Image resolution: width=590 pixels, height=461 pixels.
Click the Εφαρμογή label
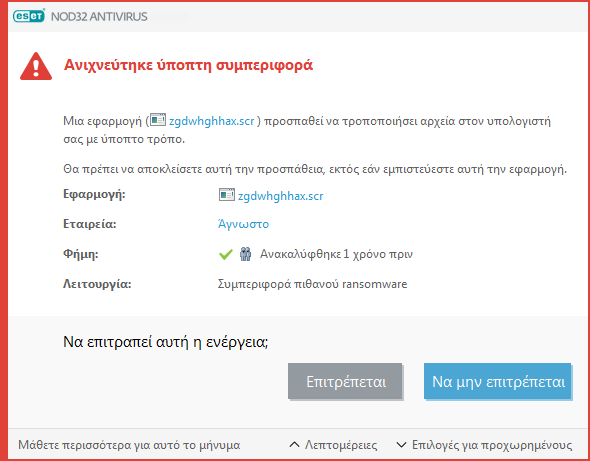[x=94, y=195]
